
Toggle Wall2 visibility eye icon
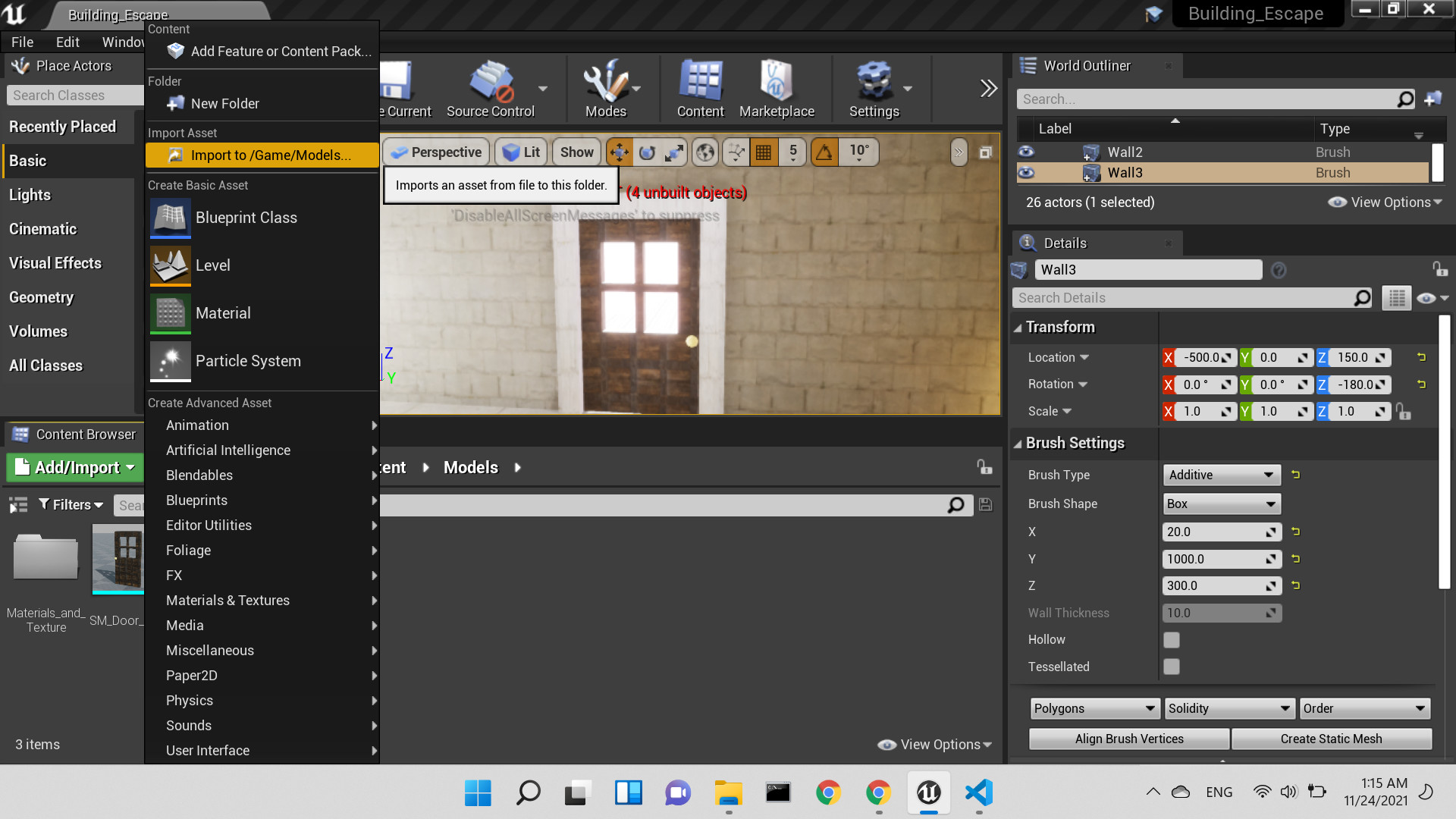tap(1026, 152)
